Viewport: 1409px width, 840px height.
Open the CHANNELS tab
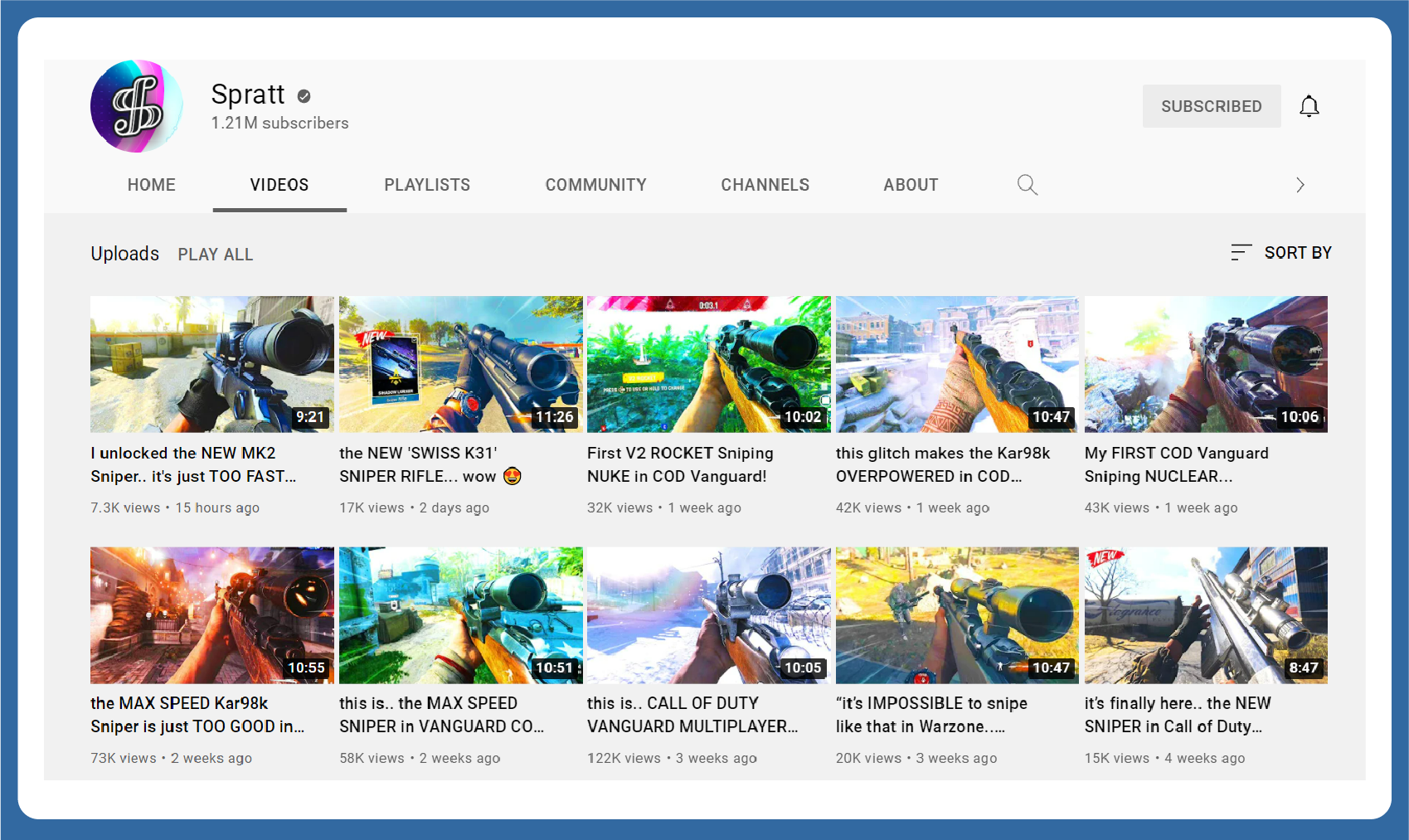765,185
